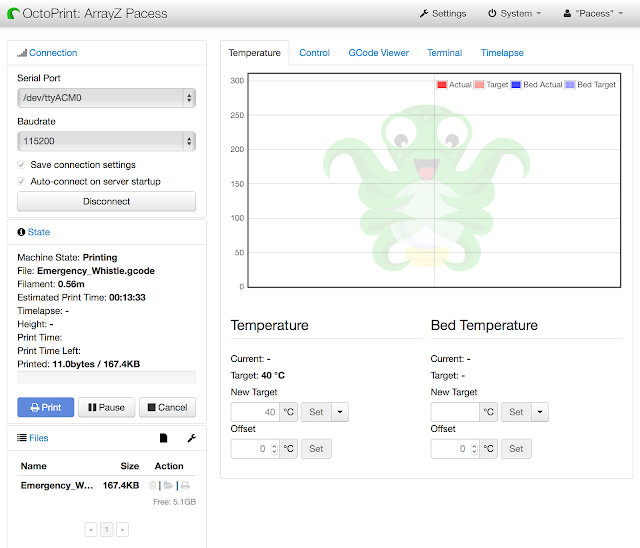The height and width of the screenshot is (548, 640).
Task: Go to next page in Files list
Action: [122, 530]
